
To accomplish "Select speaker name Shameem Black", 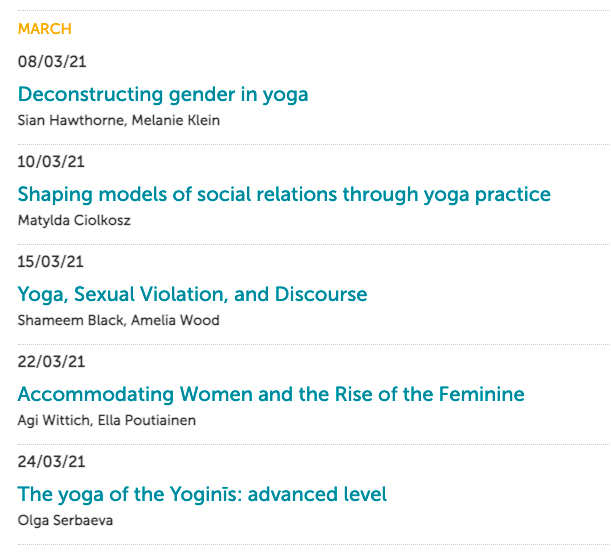I will 71,320.
